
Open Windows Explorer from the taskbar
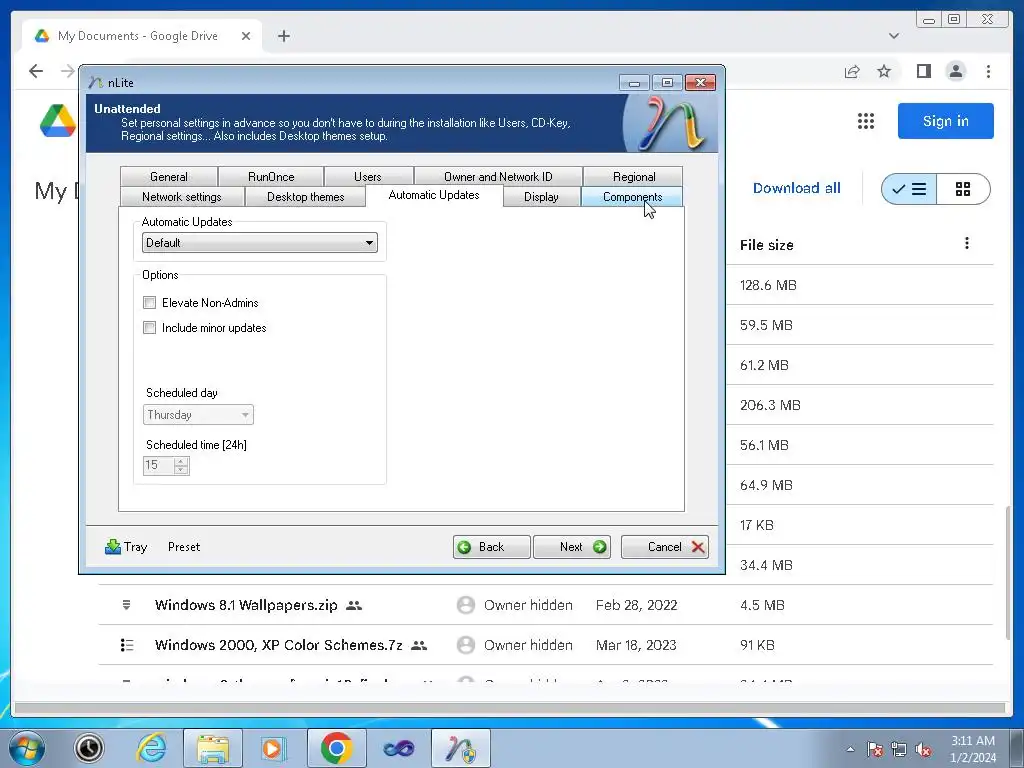213,748
